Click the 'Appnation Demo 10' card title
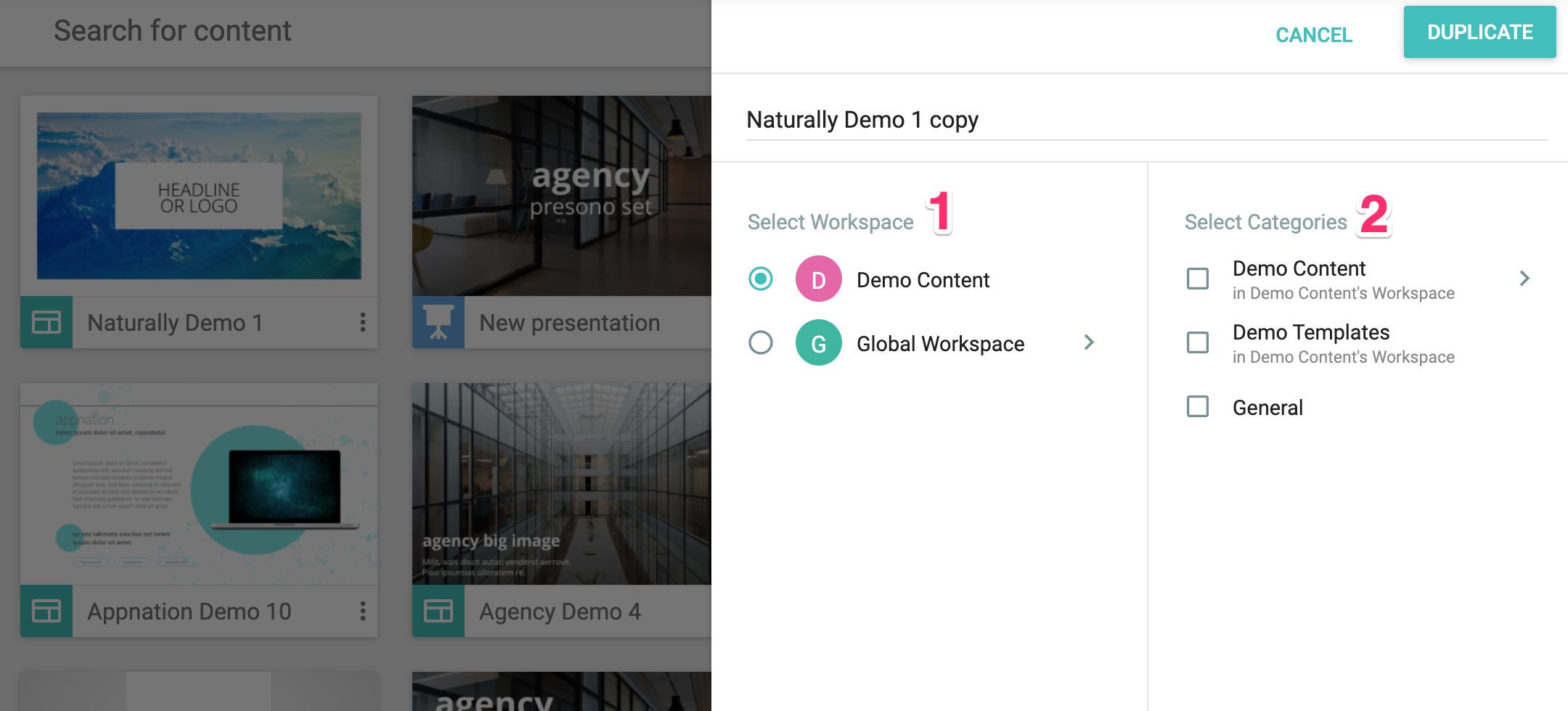The image size is (1568, 711). click(189, 612)
